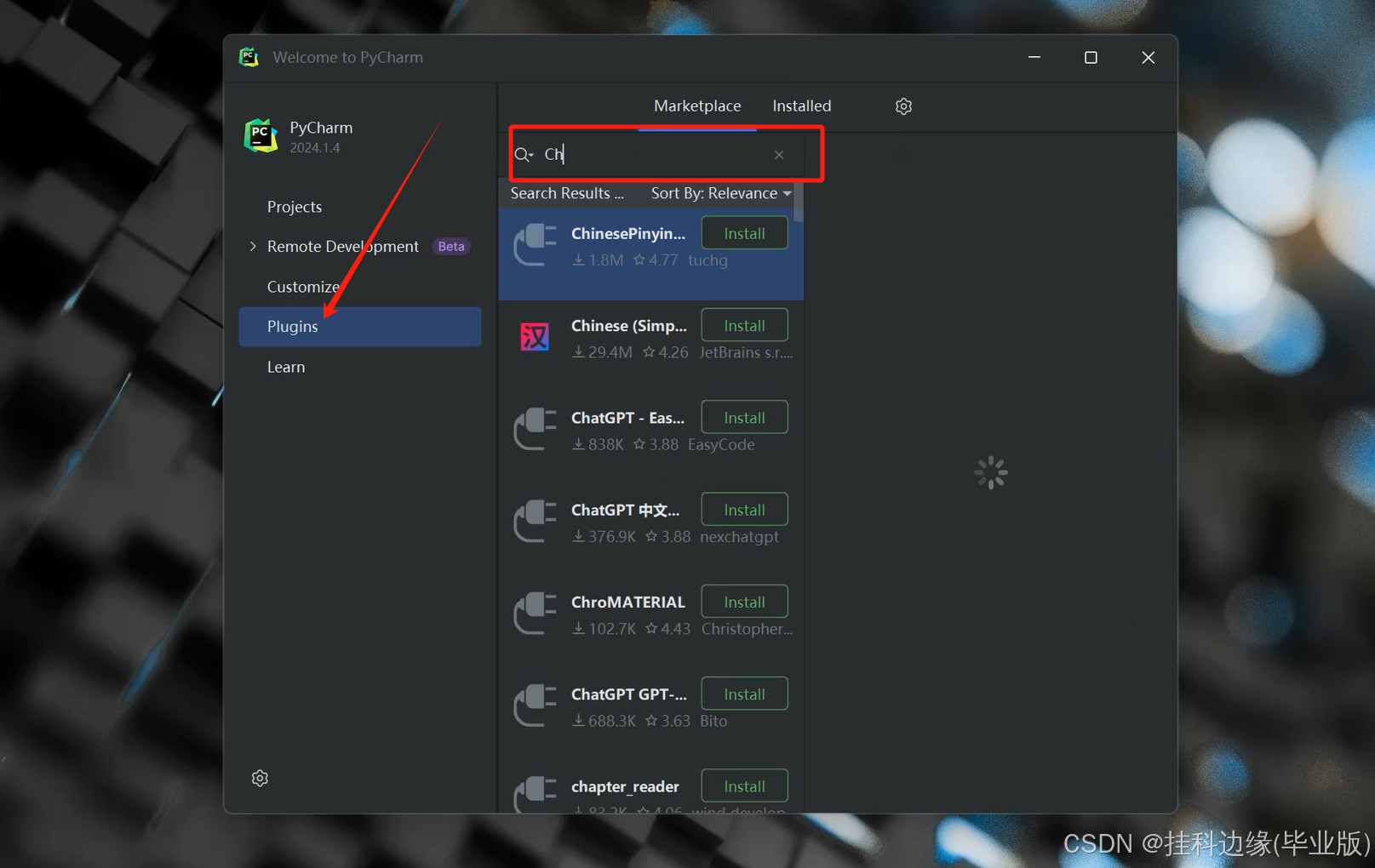This screenshot has height=868, width=1375.
Task: Open IDE settings gear at bottom left
Action: click(x=260, y=778)
